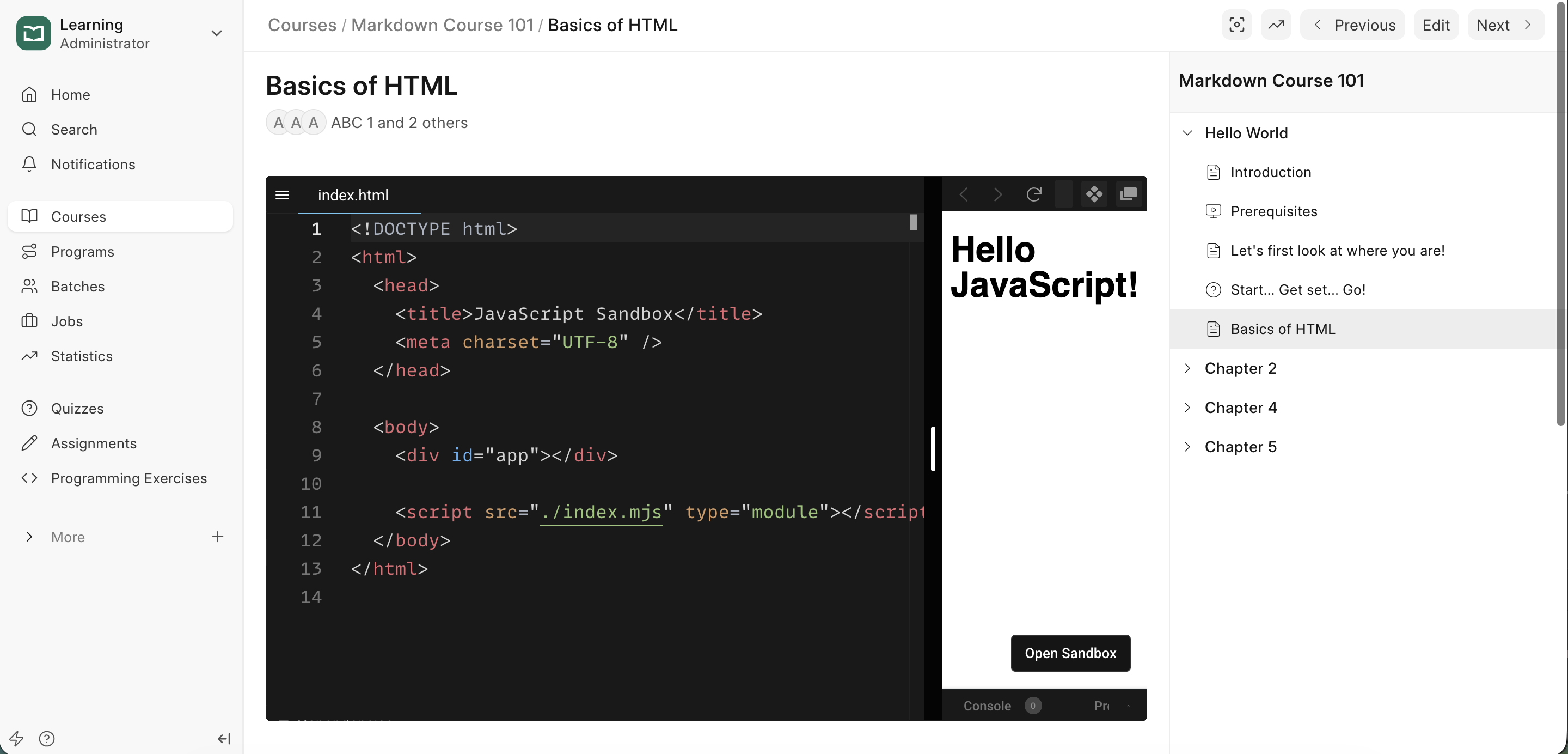Image resolution: width=1568 pixels, height=754 pixels.
Task: Collapse the Hello World chapter
Action: click(x=1186, y=133)
